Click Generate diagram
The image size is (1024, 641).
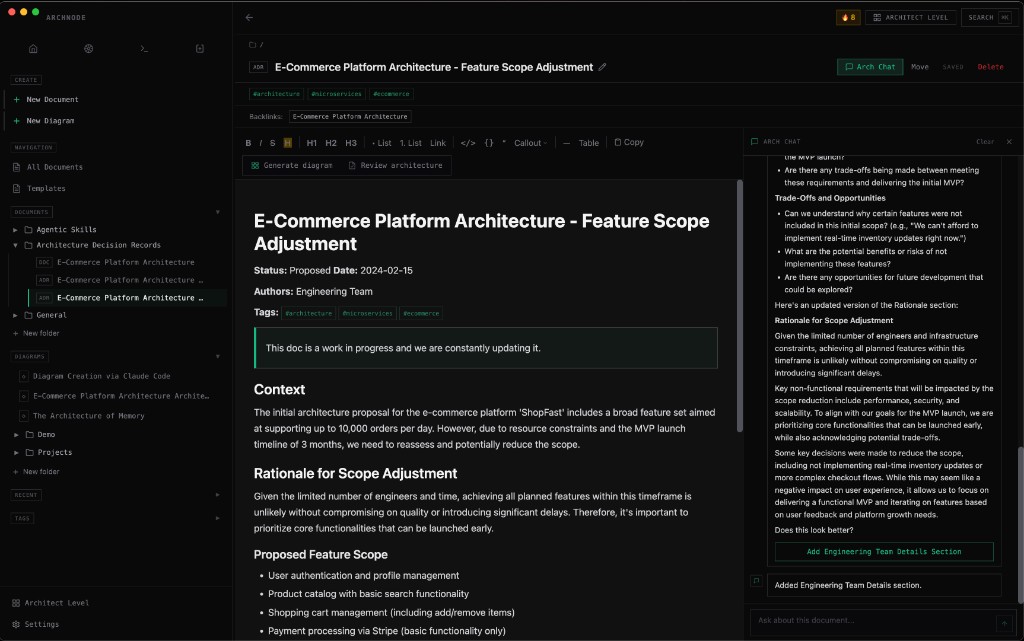click(291, 165)
